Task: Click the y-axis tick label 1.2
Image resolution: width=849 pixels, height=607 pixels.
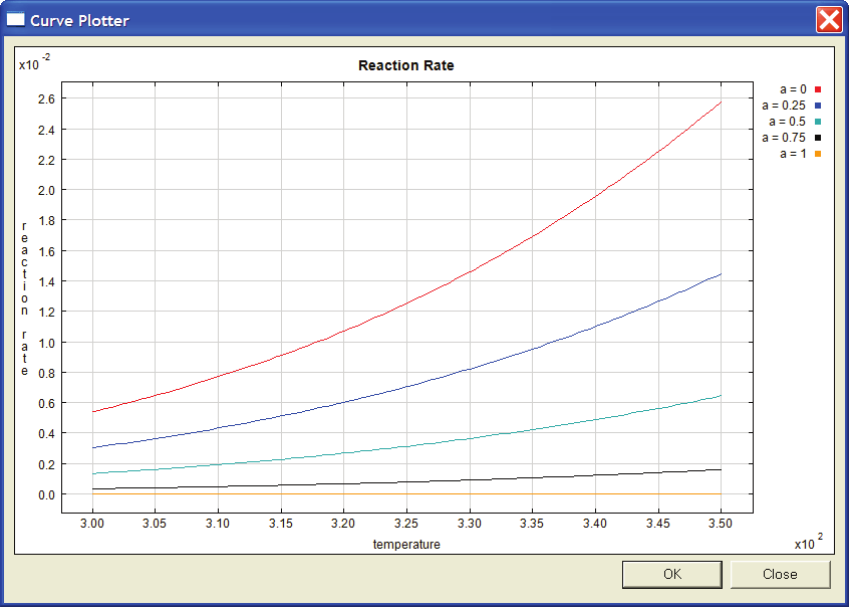Action: (47, 312)
